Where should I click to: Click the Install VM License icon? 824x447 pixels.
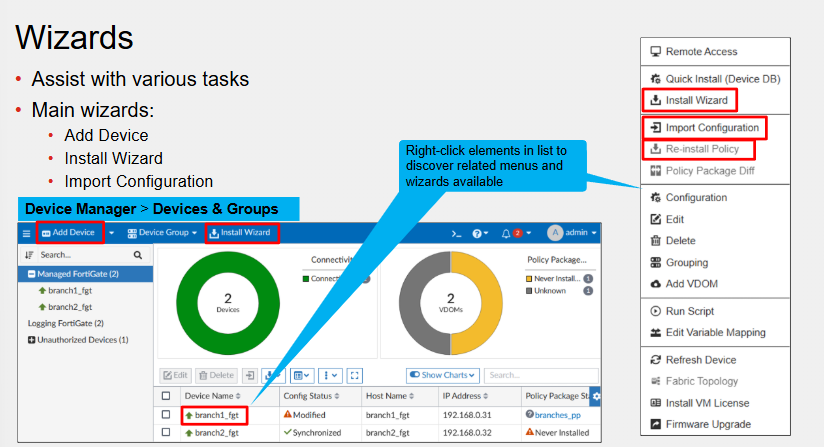[655, 403]
